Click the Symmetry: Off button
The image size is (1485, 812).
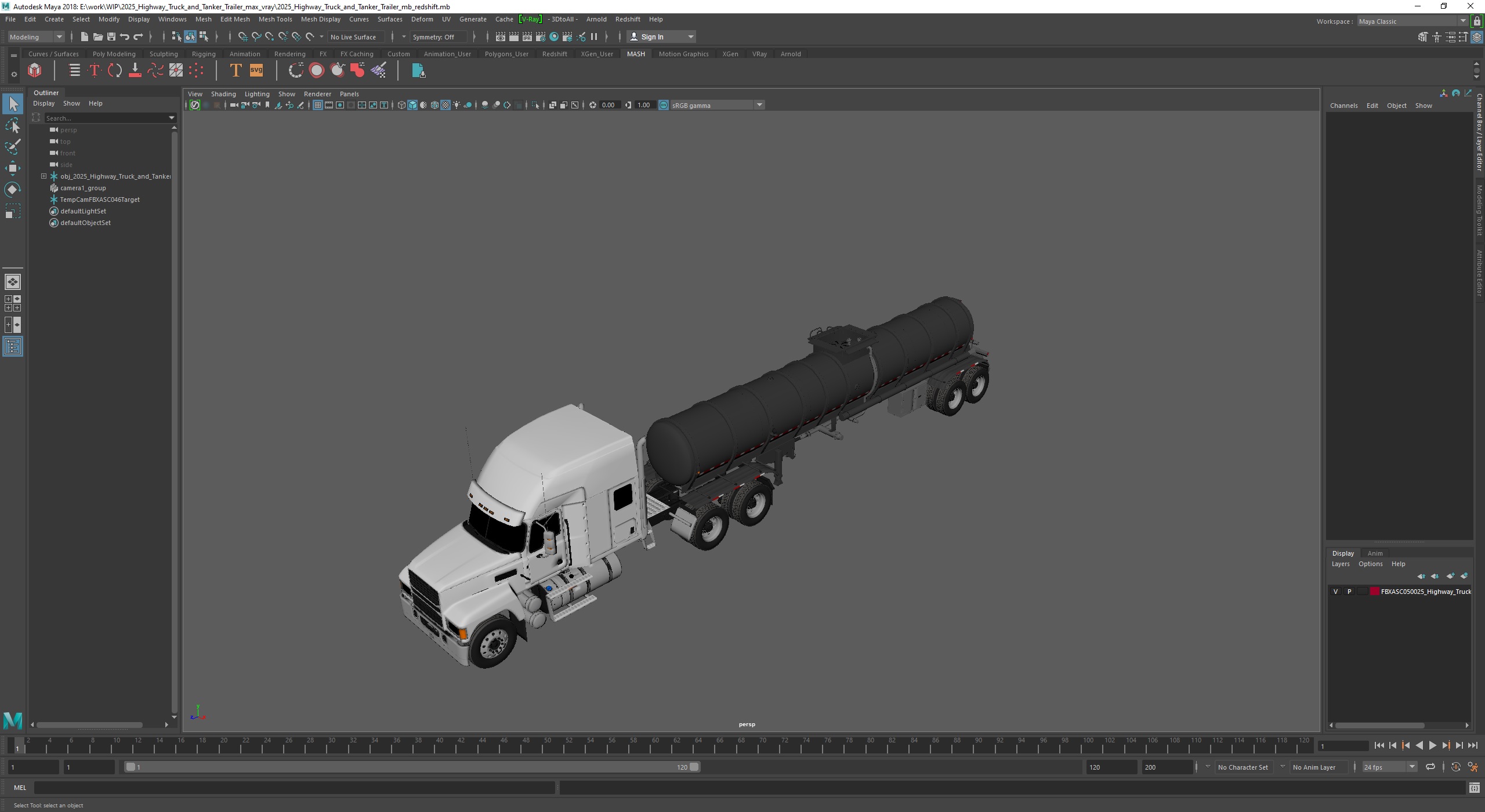point(438,37)
